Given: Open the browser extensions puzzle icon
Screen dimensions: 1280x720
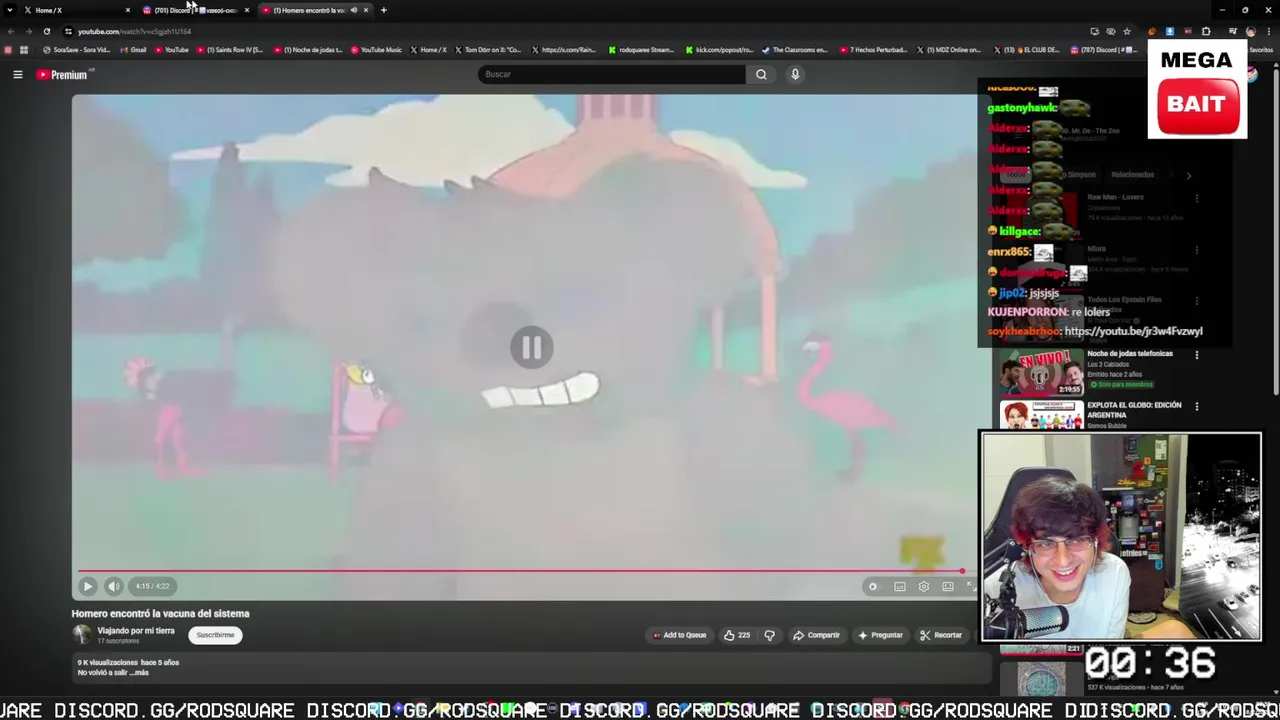Looking at the screenshot, I should [x=1206, y=31].
